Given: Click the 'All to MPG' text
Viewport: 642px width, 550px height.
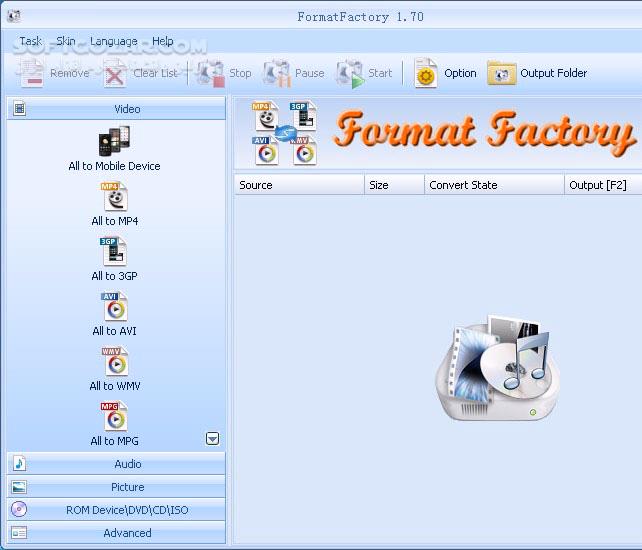Looking at the screenshot, I should (114, 441).
